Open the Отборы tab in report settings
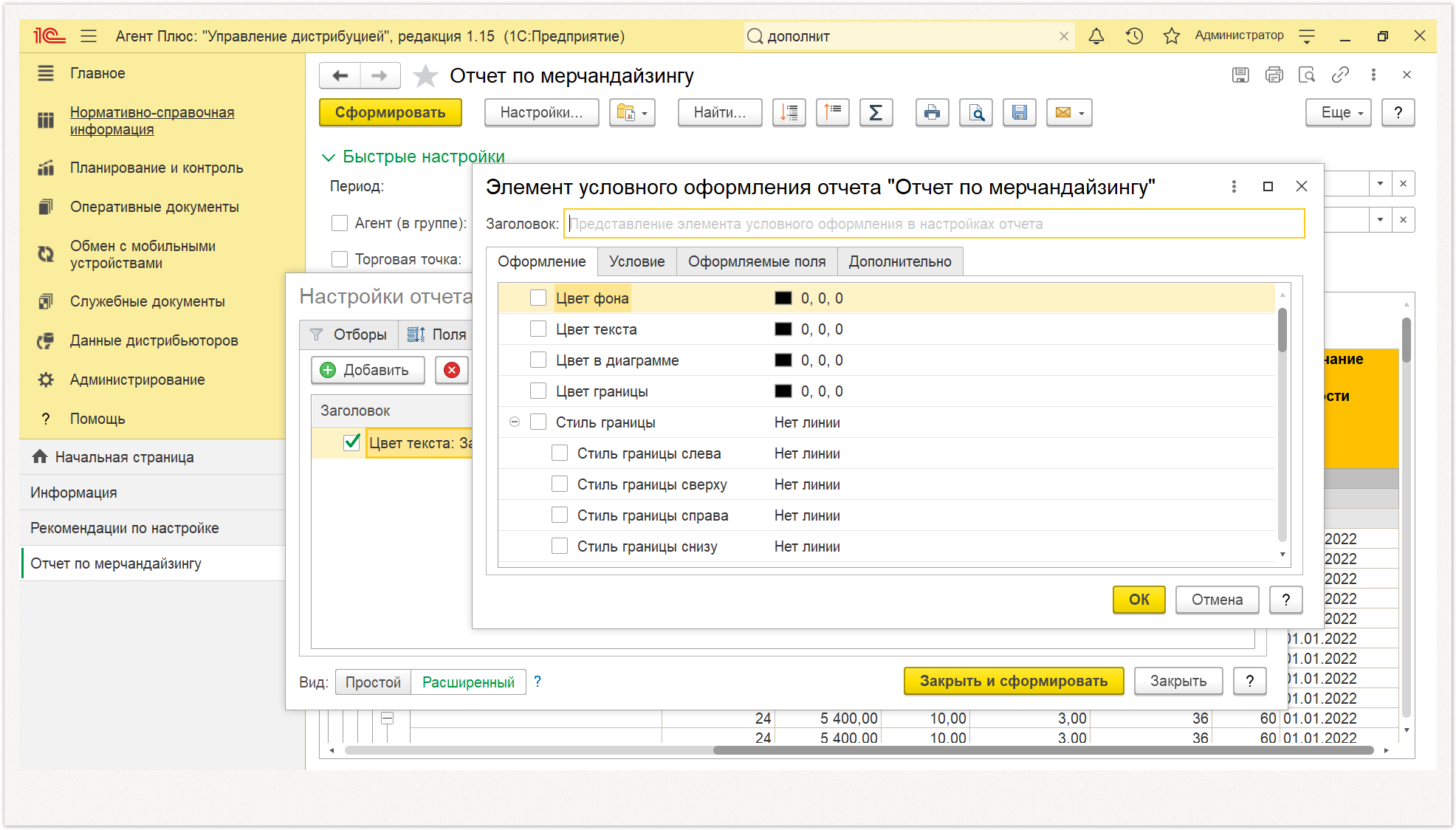The height and width of the screenshot is (830, 1456). [349, 335]
